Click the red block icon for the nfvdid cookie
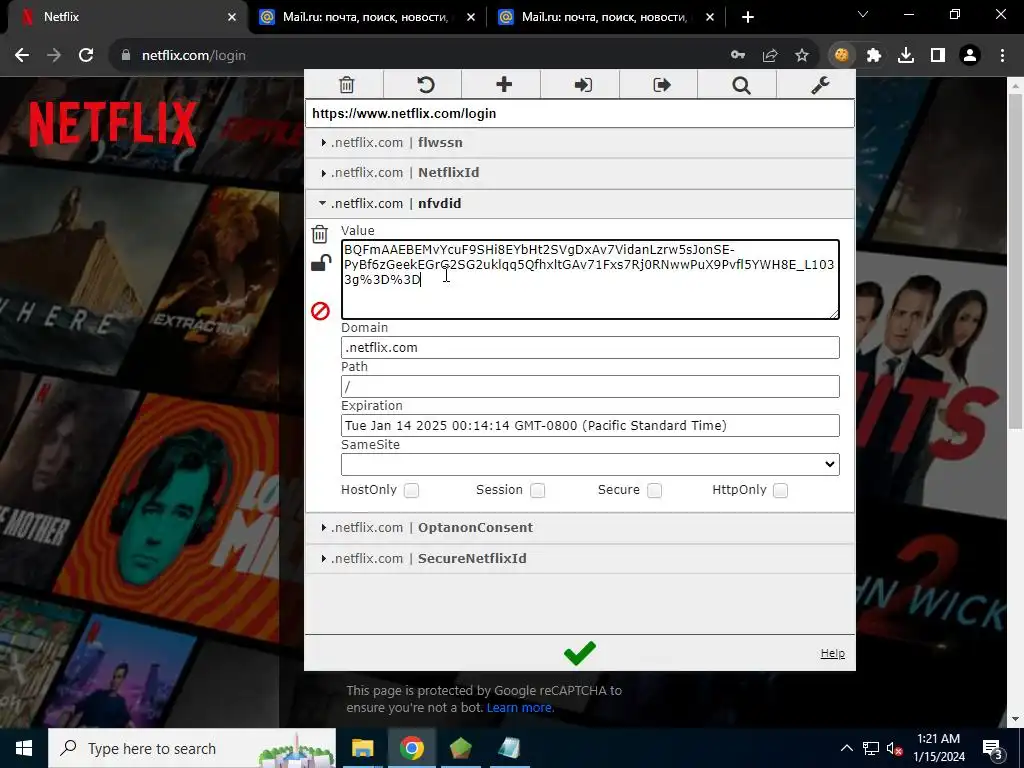The width and height of the screenshot is (1024, 768). pyautogui.click(x=320, y=311)
